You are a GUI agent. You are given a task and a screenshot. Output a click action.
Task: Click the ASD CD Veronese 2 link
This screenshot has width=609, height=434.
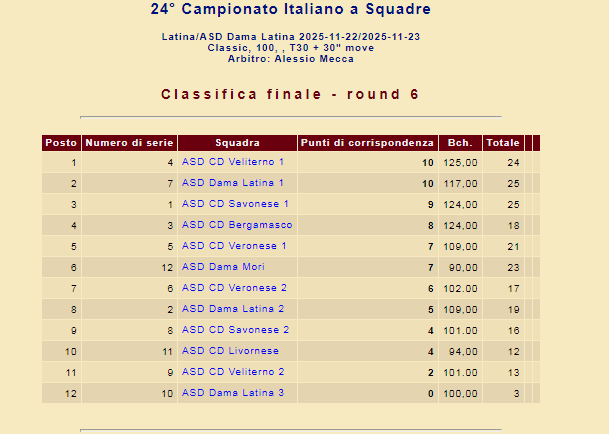[235, 288]
